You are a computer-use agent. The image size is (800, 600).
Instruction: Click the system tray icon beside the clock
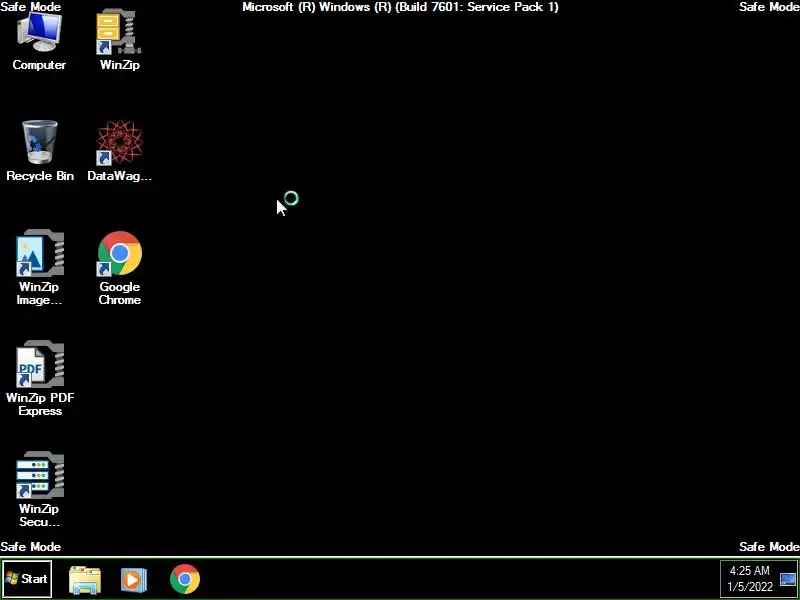tap(788, 579)
